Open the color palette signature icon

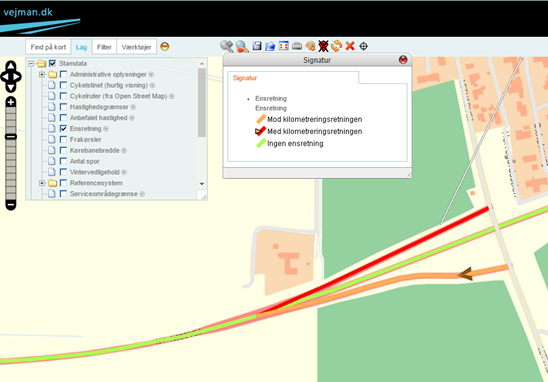click(x=310, y=46)
